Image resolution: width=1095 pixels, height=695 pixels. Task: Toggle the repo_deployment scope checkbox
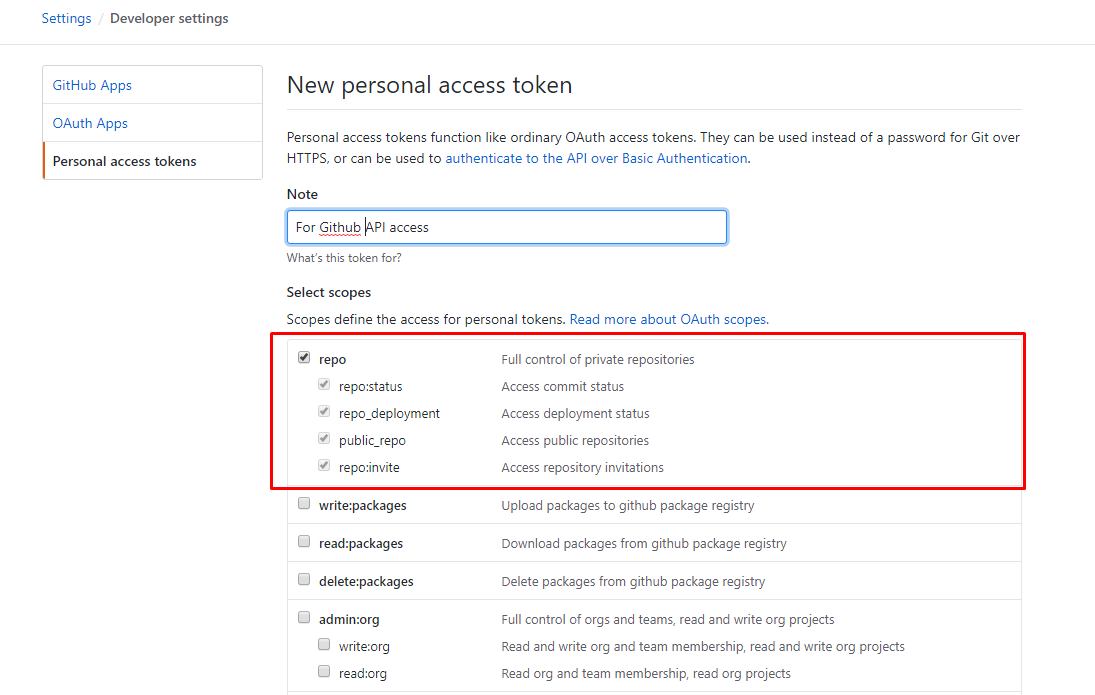[324, 412]
